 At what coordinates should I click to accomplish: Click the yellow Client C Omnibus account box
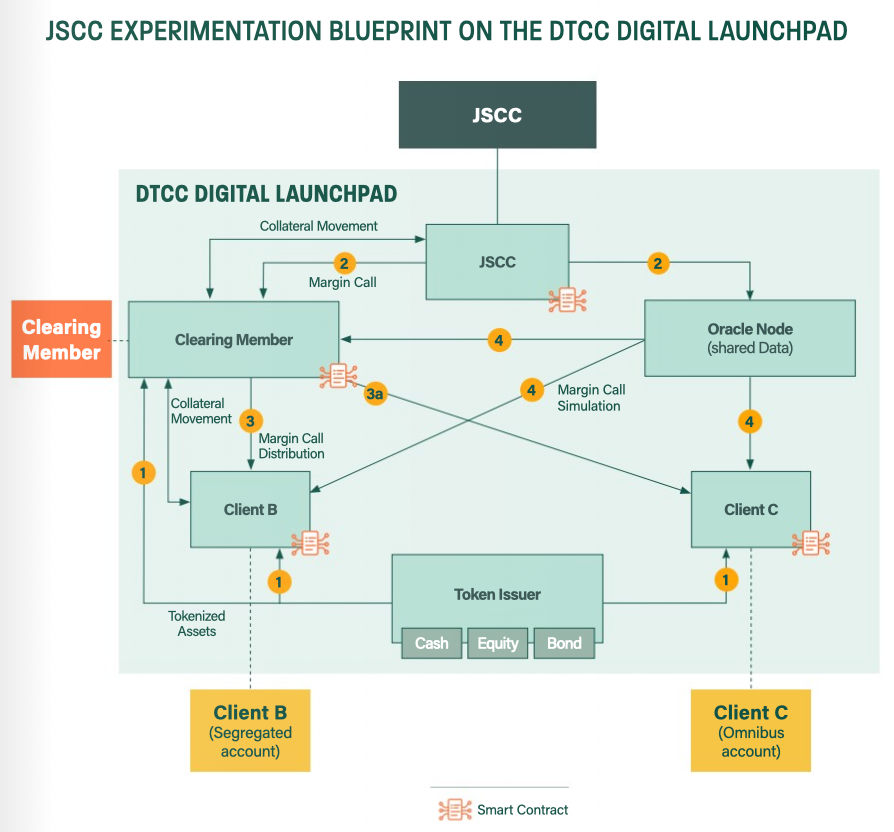tap(751, 730)
